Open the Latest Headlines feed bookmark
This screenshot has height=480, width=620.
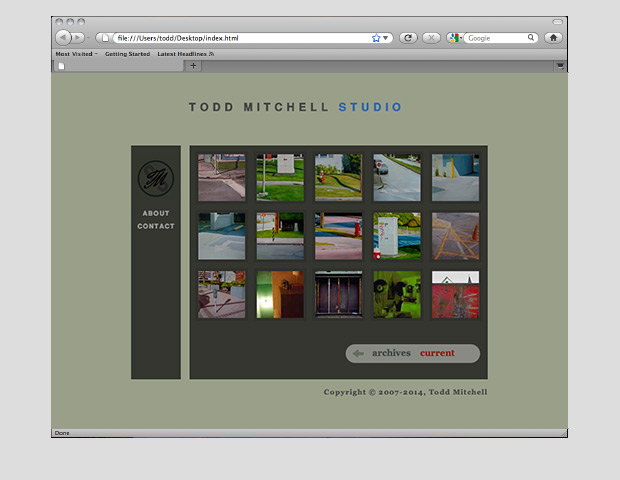(185, 54)
